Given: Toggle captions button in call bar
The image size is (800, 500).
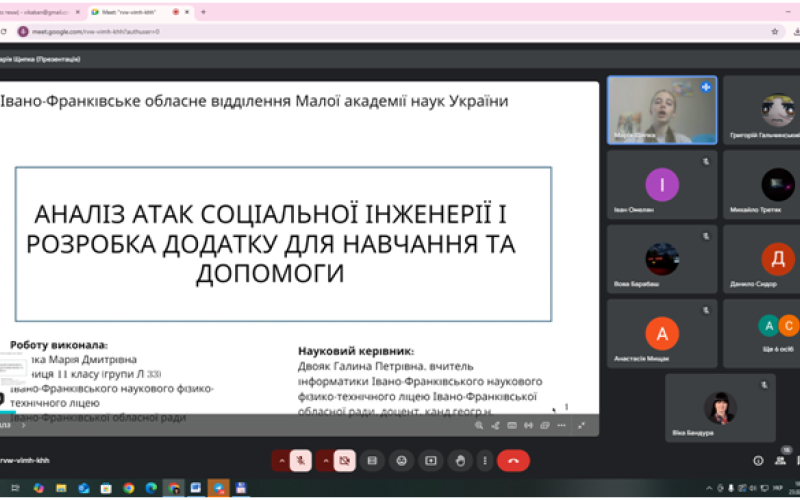Looking at the screenshot, I should [x=372, y=461].
